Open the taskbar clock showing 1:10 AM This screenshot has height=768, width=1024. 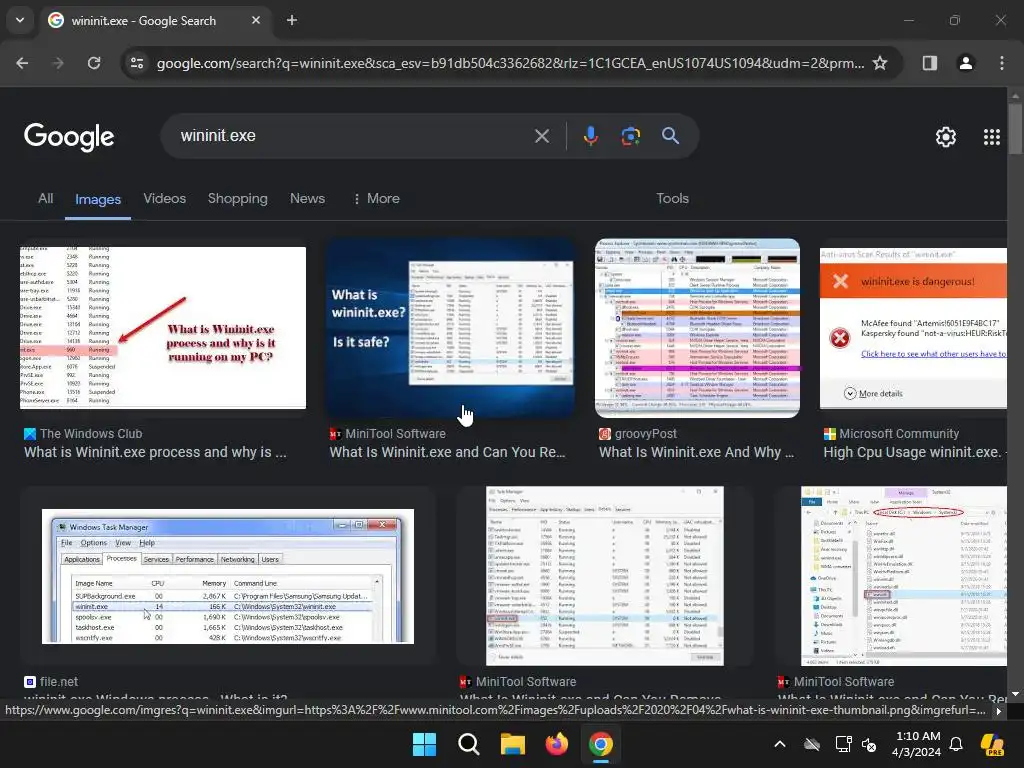(x=917, y=744)
